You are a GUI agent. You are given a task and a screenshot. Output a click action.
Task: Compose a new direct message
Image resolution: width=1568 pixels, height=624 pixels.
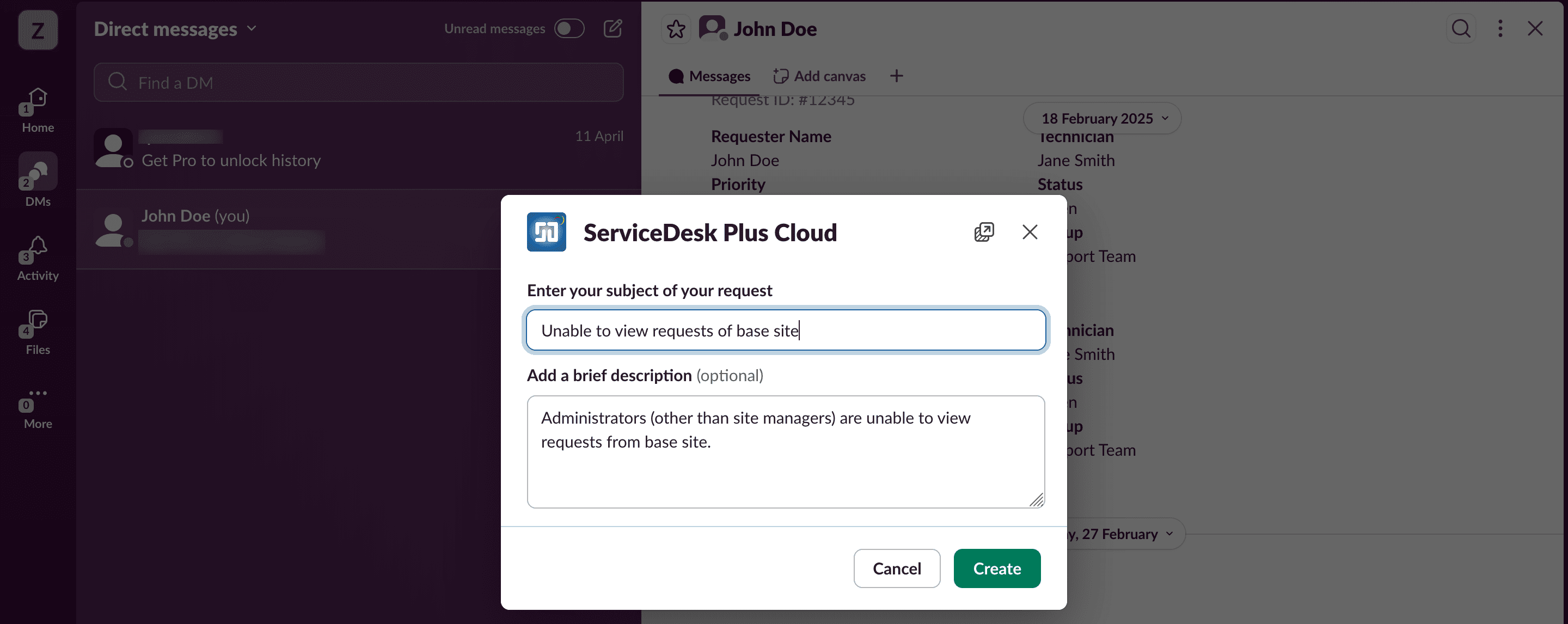612,29
